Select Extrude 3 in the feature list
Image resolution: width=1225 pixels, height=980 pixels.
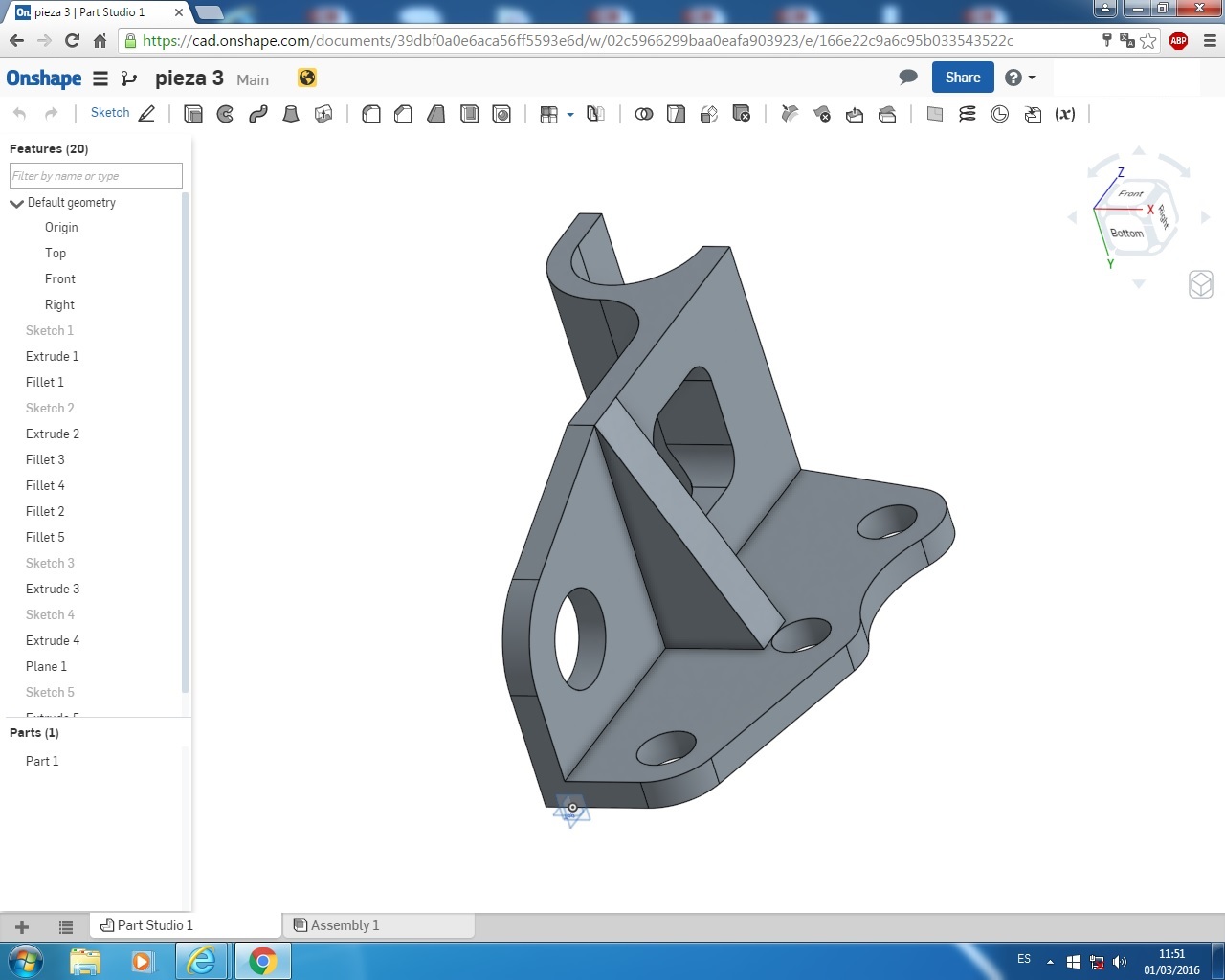pos(53,589)
